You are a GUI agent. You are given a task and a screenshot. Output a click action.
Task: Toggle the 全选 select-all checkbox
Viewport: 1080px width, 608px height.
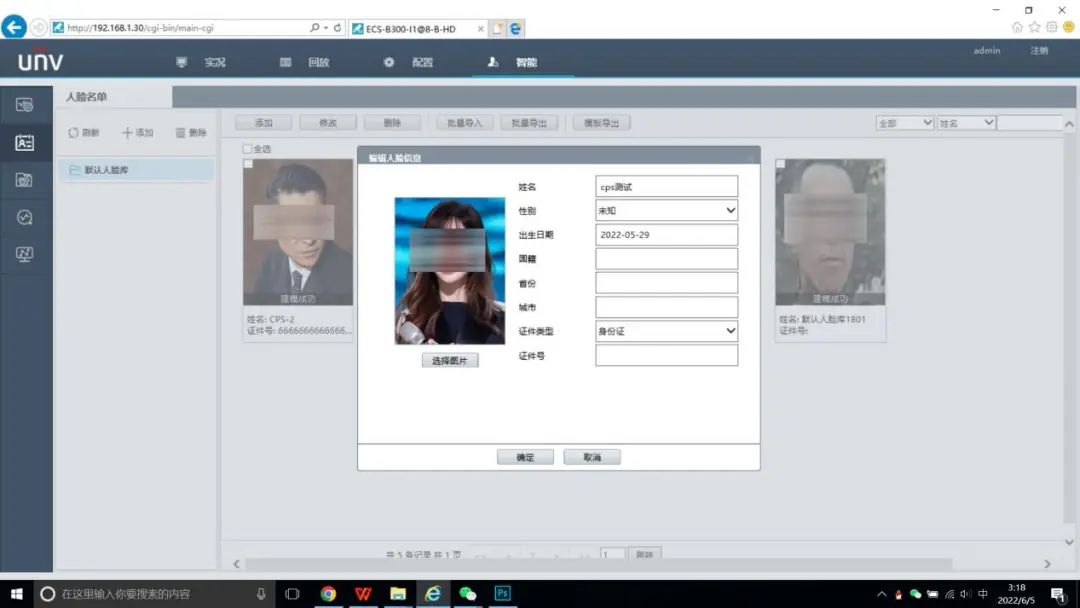coord(248,149)
